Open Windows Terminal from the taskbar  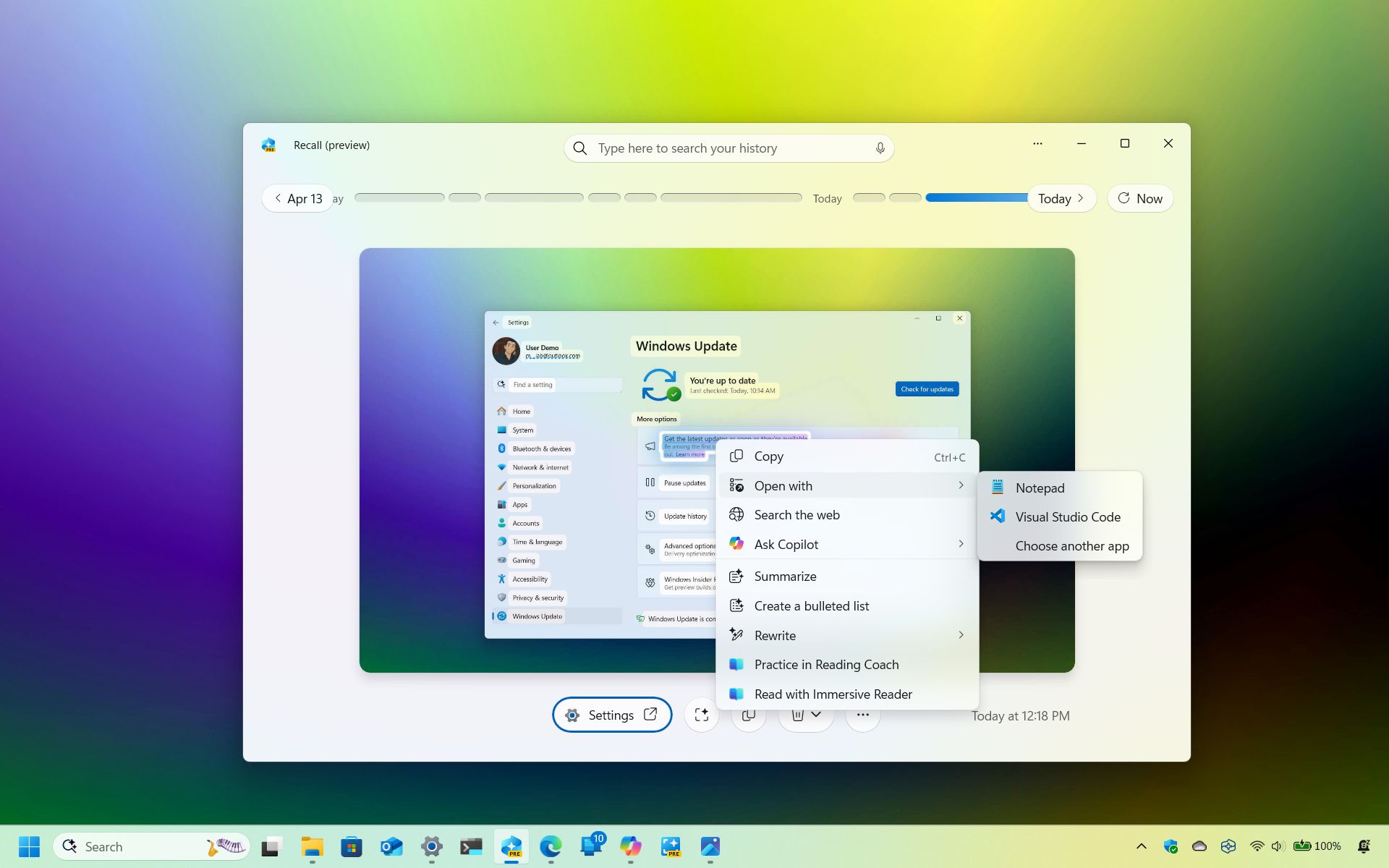[x=471, y=846]
